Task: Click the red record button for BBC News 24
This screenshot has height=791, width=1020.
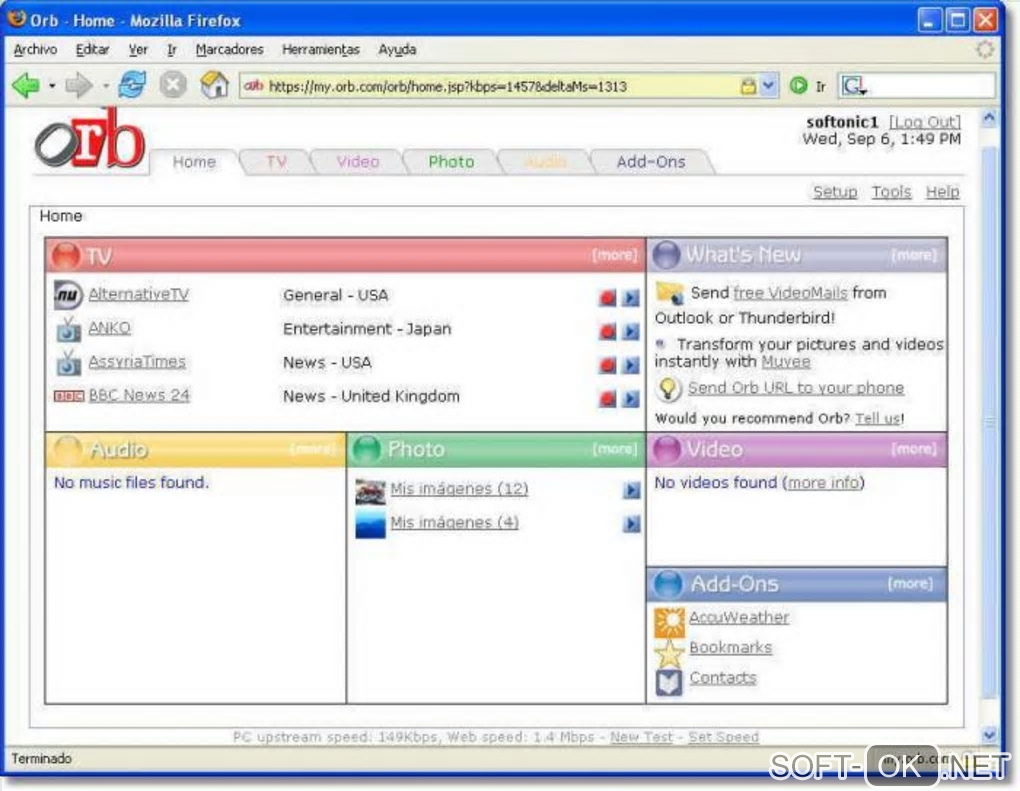Action: coord(608,399)
